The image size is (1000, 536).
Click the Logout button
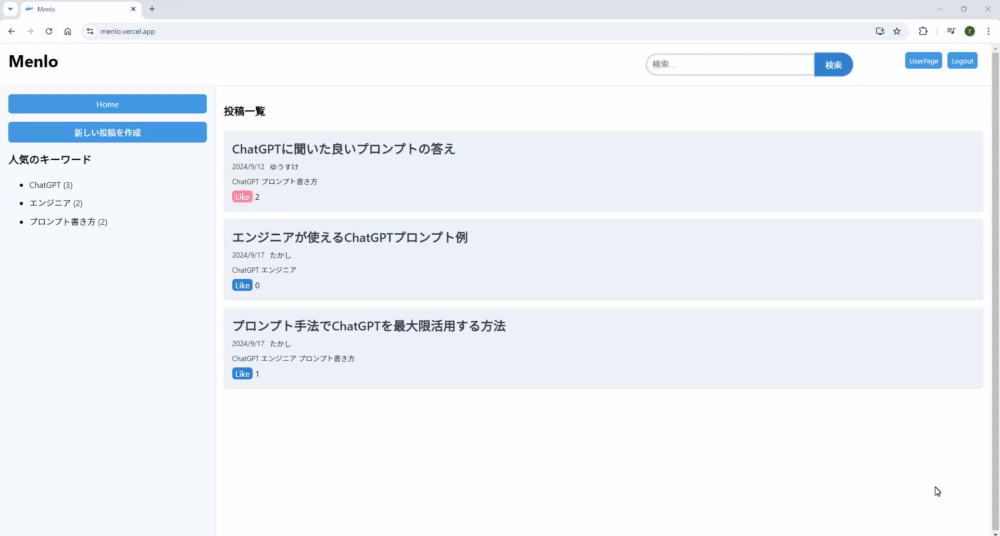click(962, 61)
